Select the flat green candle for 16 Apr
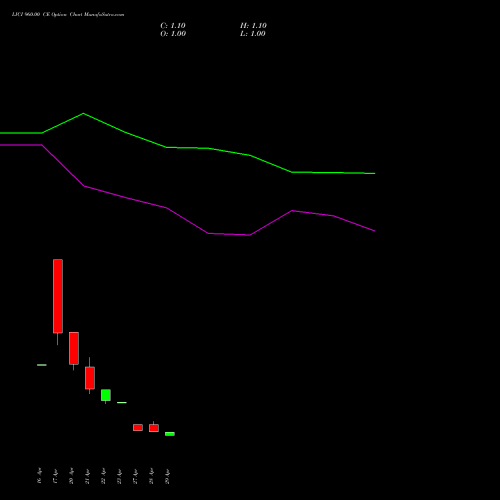The image size is (500, 500). tap(42, 365)
